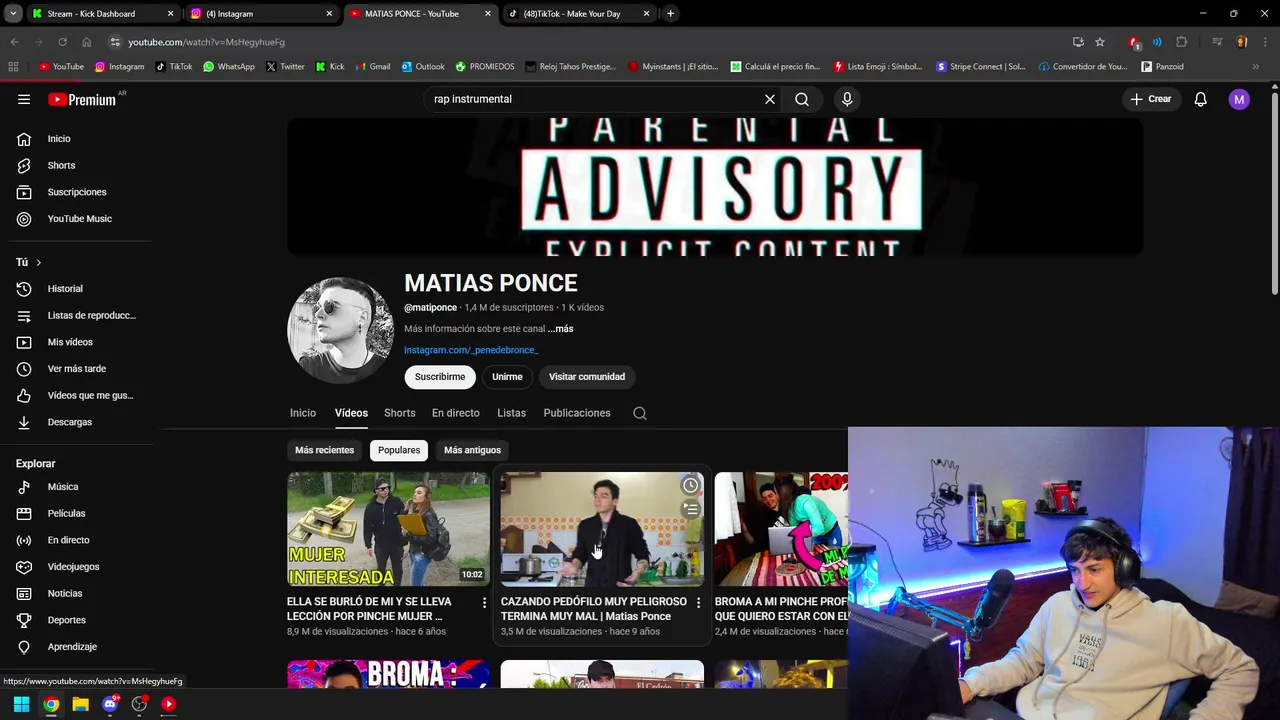Open File Explorer from taskbar
The width and height of the screenshot is (1280, 720).
(x=80, y=704)
